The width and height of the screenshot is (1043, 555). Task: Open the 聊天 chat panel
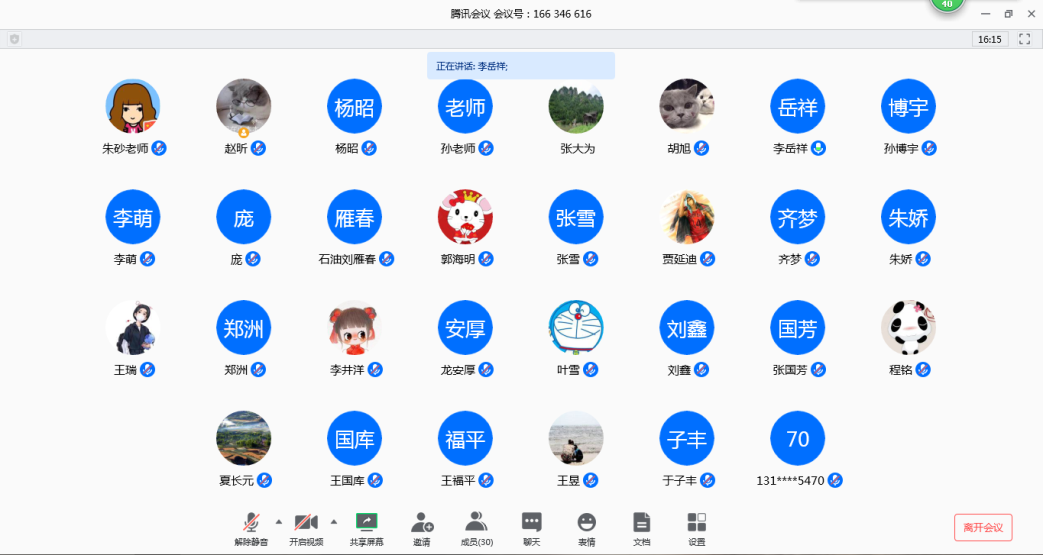(x=532, y=526)
